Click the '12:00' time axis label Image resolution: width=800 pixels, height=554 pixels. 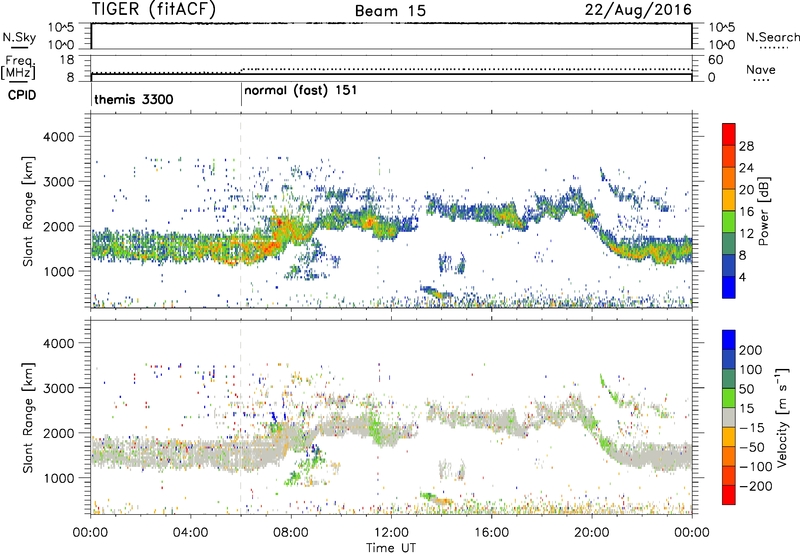point(391,533)
